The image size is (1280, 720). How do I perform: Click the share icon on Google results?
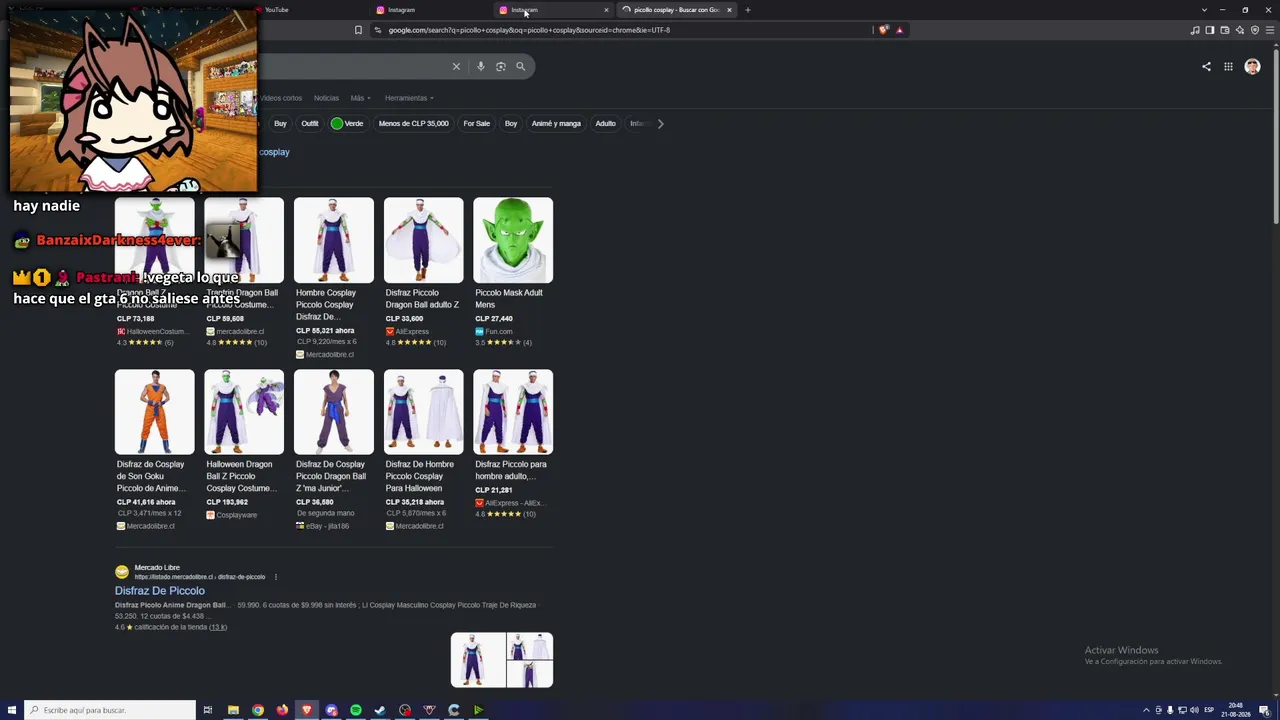(1206, 67)
